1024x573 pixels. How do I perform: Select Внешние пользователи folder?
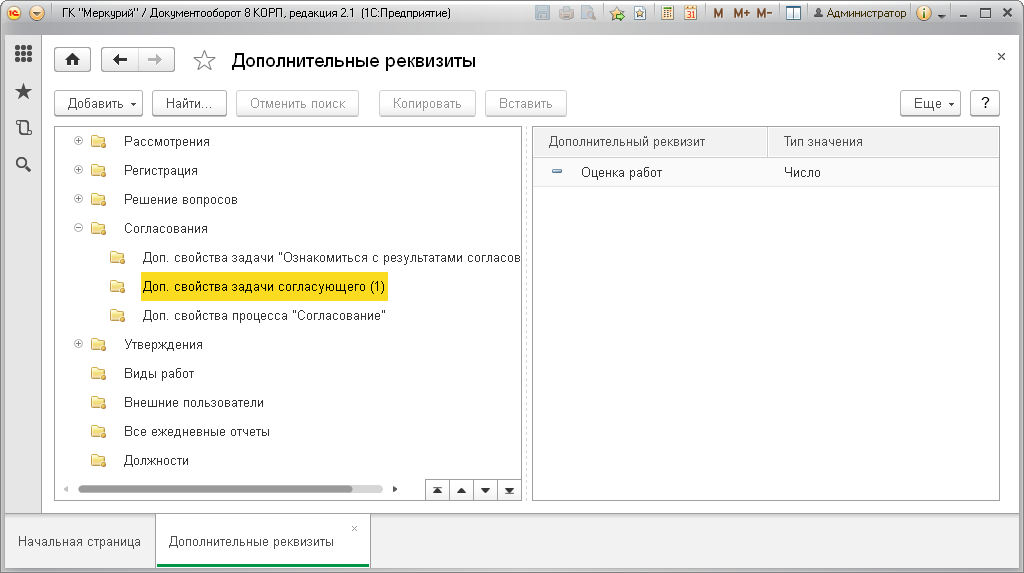click(x=194, y=402)
